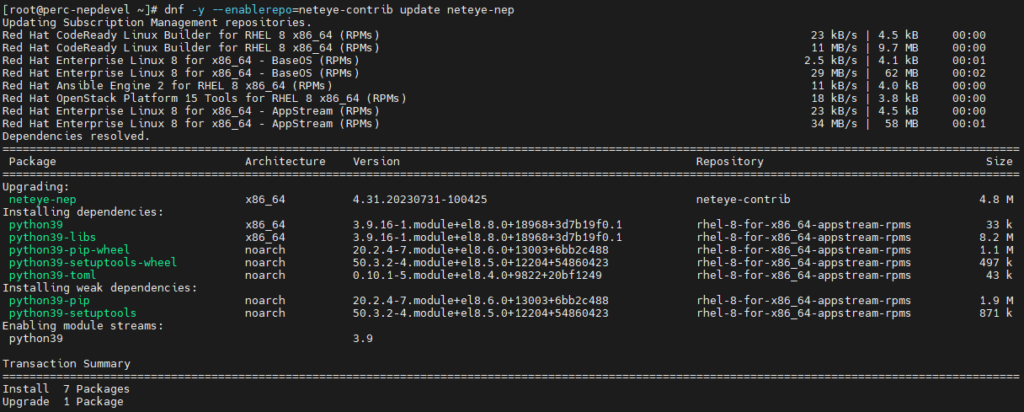Click the 9.7 MB download size

[898, 48]
